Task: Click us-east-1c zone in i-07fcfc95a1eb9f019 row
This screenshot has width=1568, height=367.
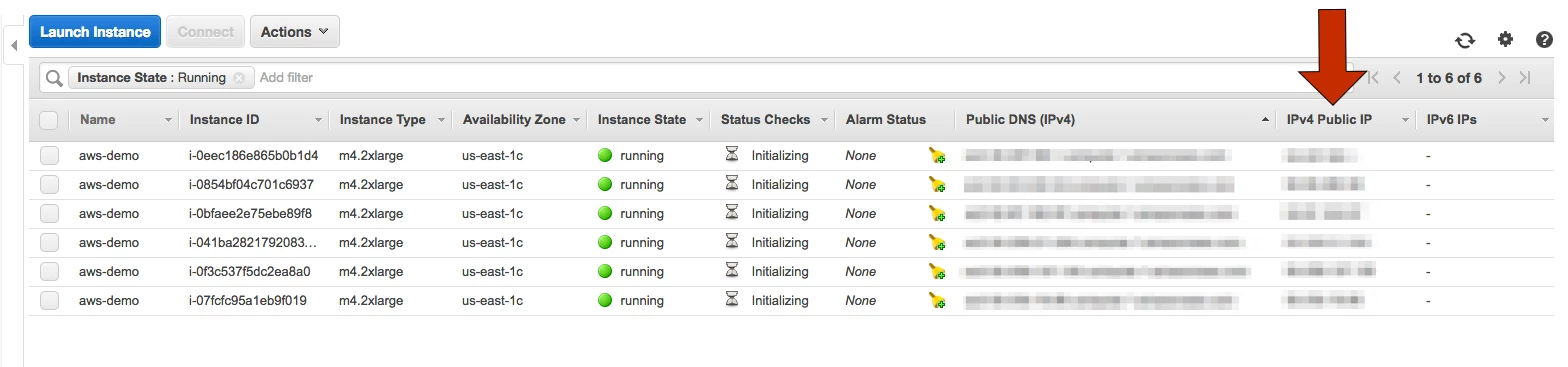Action: click(x=492, y=300)
